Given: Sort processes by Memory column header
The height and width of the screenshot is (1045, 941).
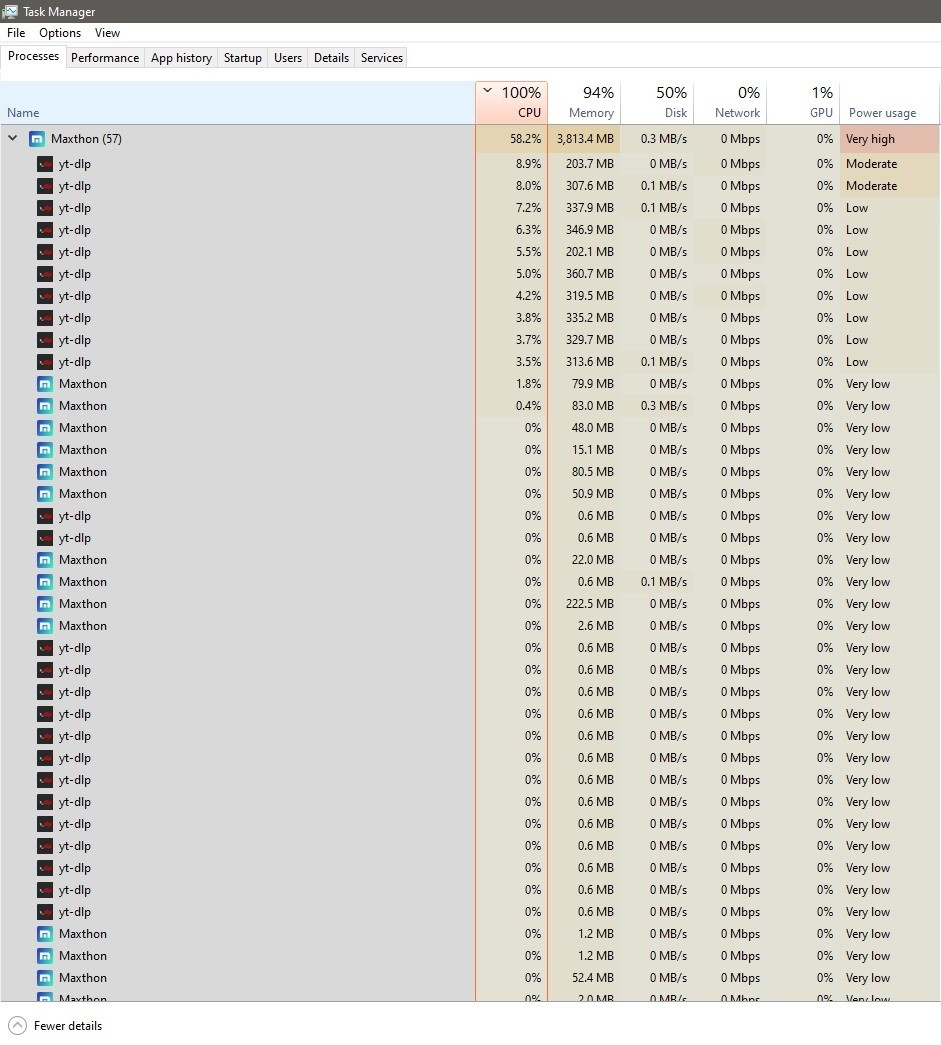Looking at the screenshot, I should click(x=584, y=103).
